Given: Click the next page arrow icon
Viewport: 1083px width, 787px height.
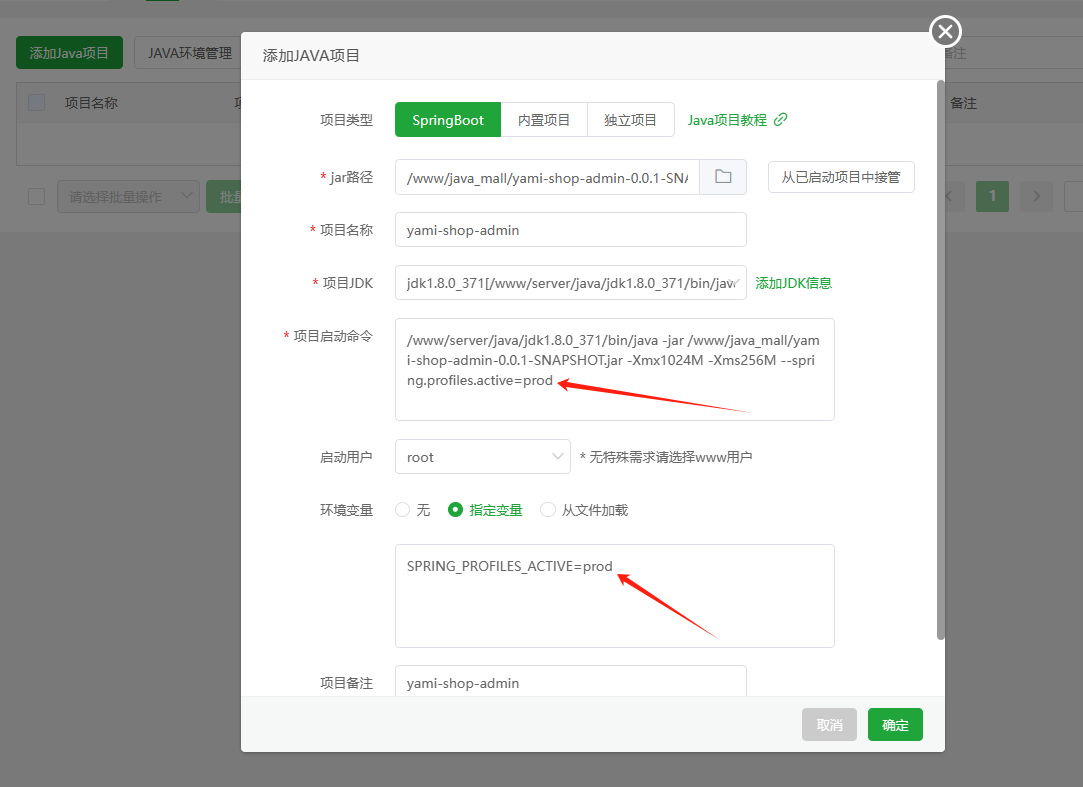Looking at the screenshot, I should pyautogui.click(x=1036, y=196).
